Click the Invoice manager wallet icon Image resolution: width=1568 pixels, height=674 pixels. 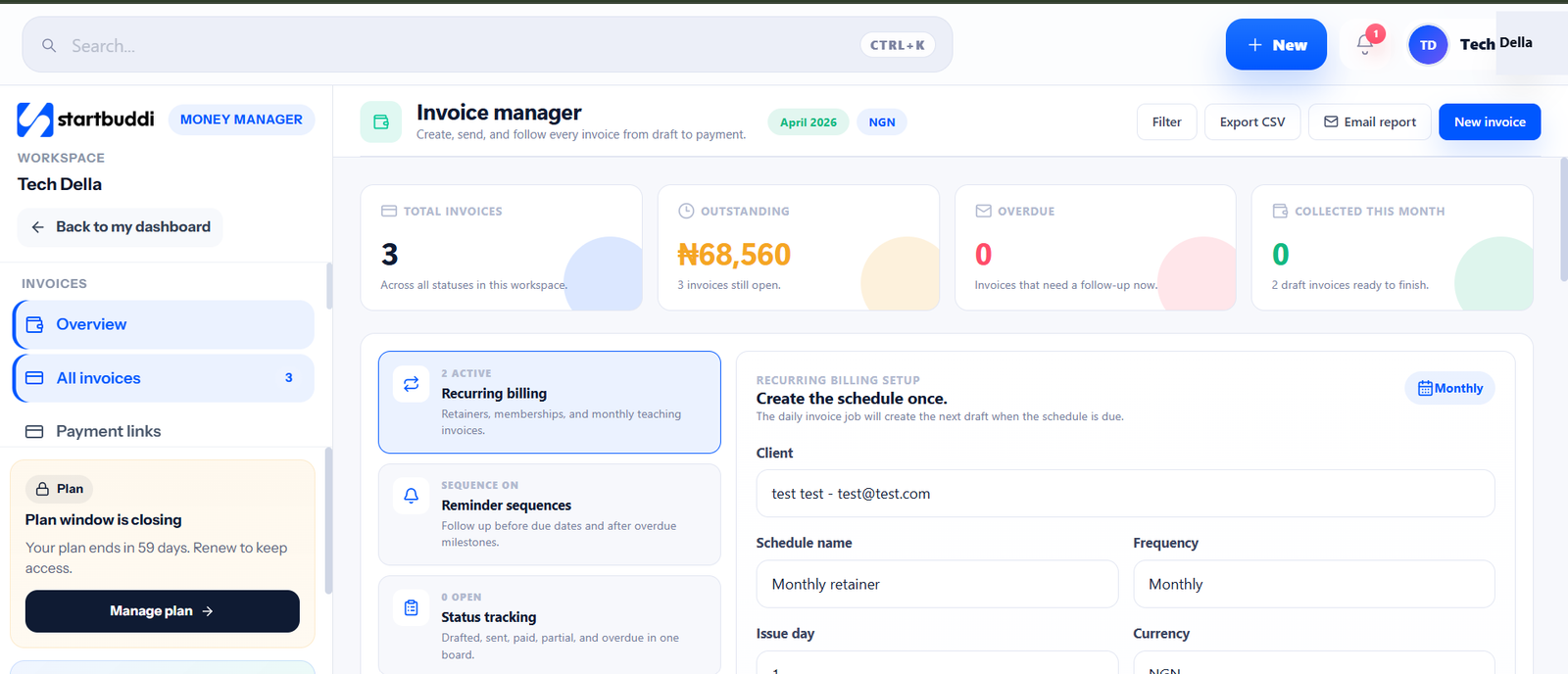point(381,122)
